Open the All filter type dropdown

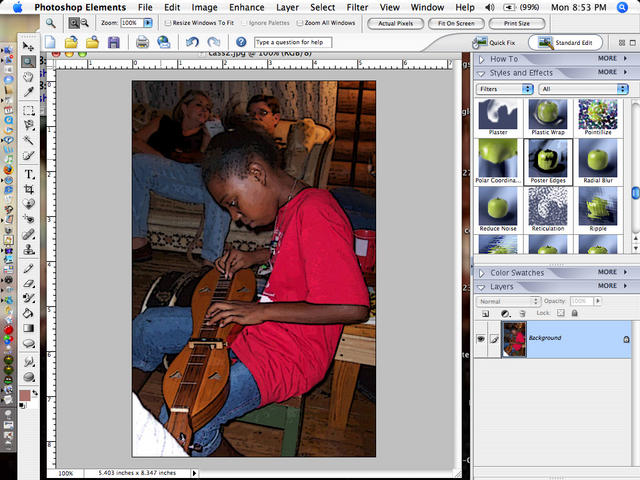tap(583, 89)
